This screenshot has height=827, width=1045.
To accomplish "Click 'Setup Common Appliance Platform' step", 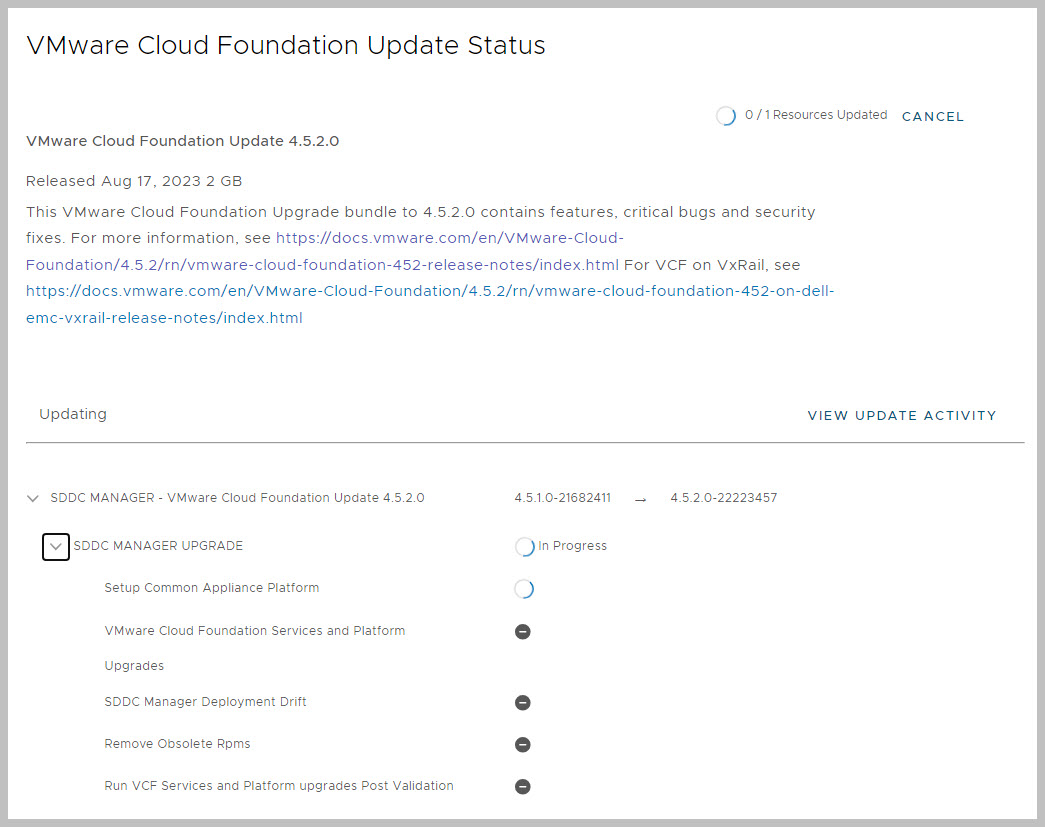I will pyautogui.click(x=212, y=588).
